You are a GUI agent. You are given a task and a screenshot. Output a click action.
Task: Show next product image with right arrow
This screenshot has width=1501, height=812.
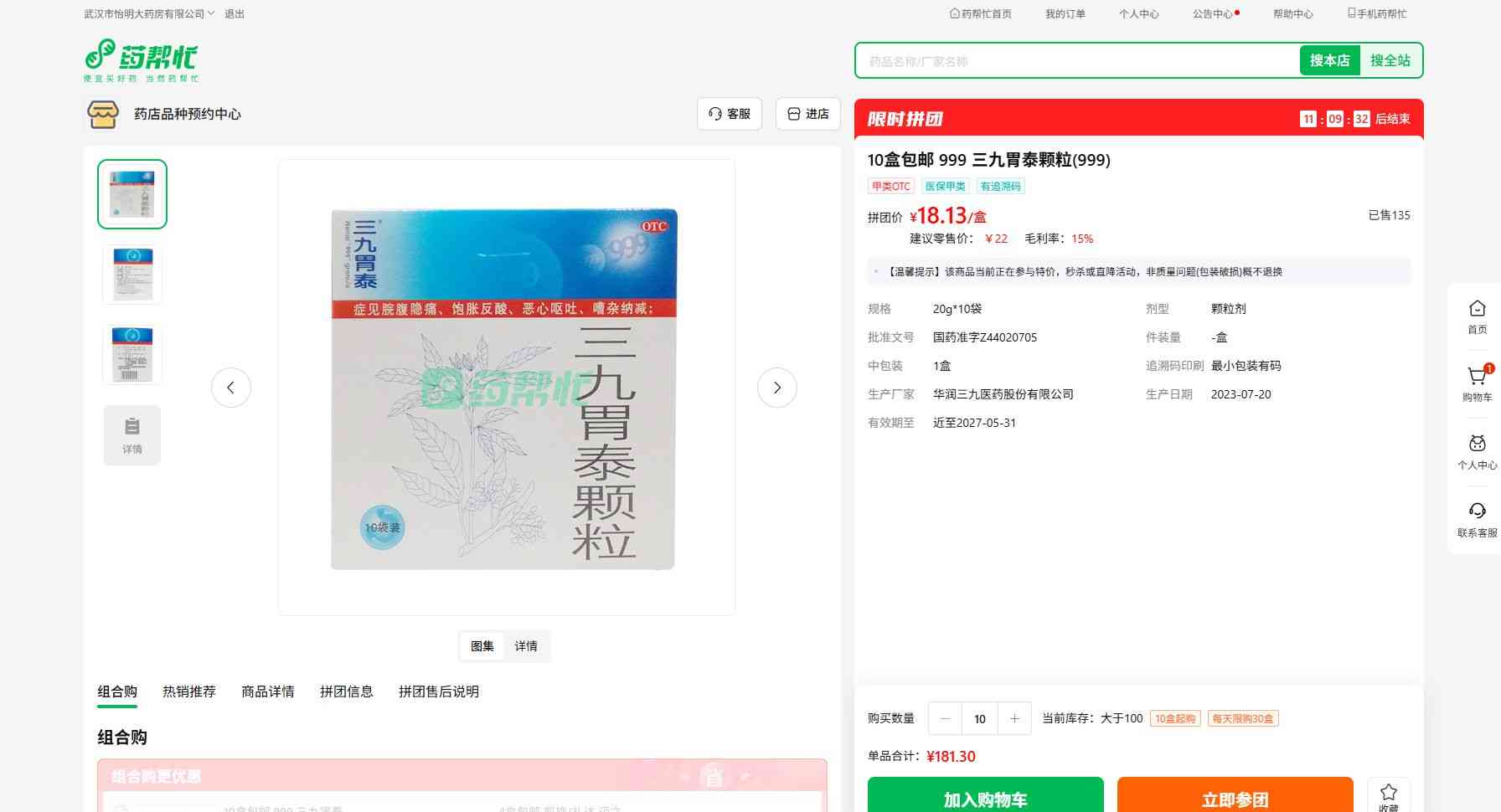click(x=776, y=388)
